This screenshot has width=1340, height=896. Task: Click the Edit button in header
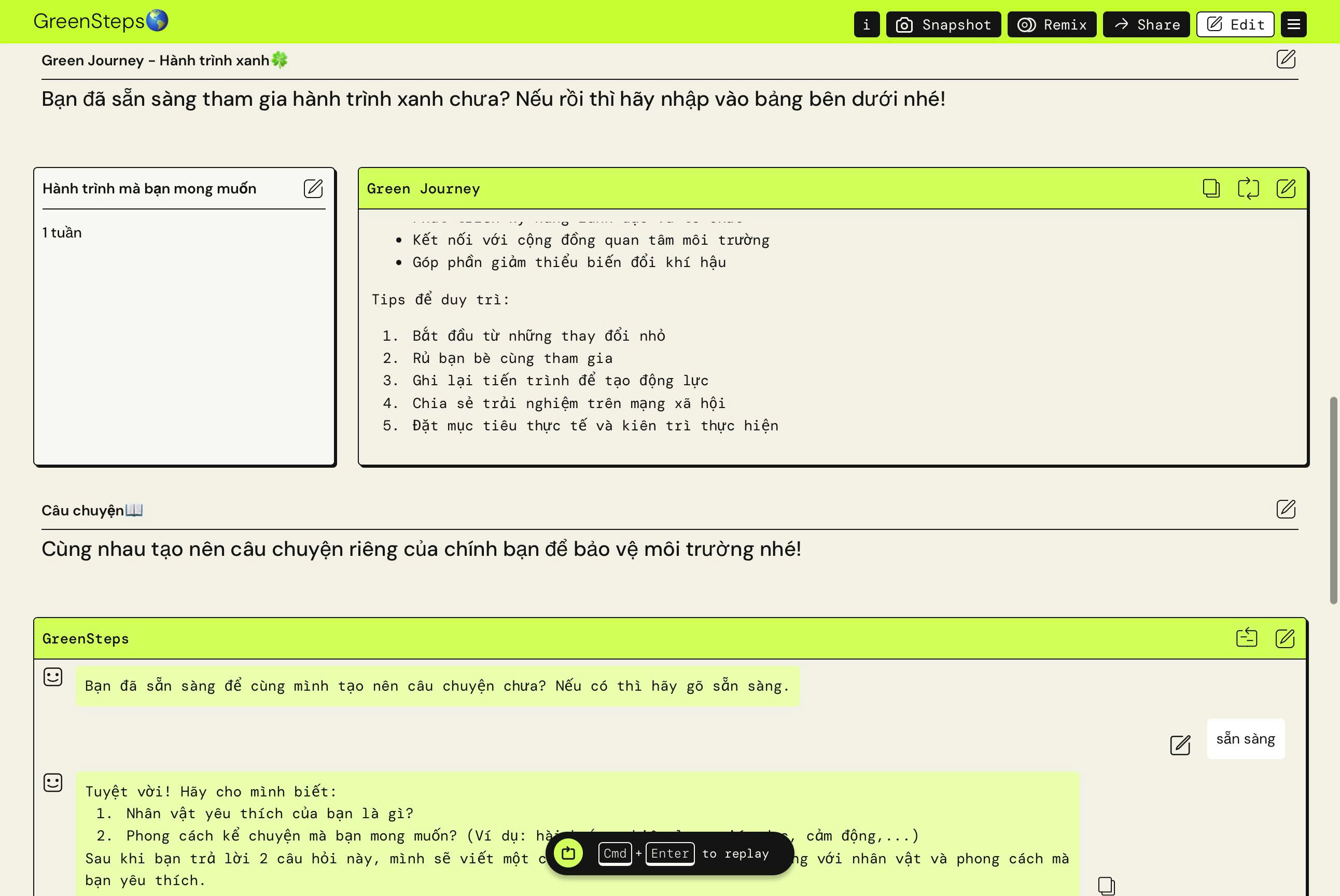click(1235, 24)
